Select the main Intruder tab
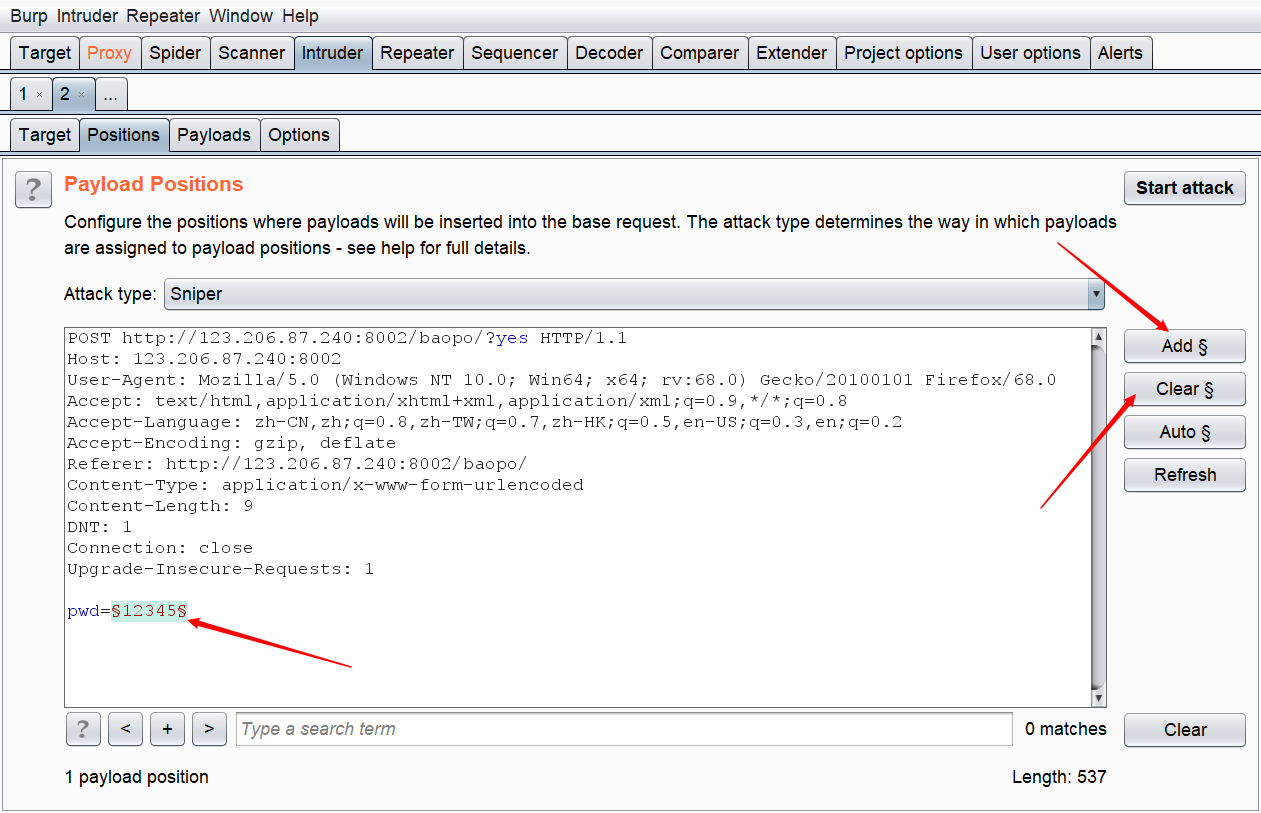The height and width of the screenshot is (813, 1261). (332, 53)
